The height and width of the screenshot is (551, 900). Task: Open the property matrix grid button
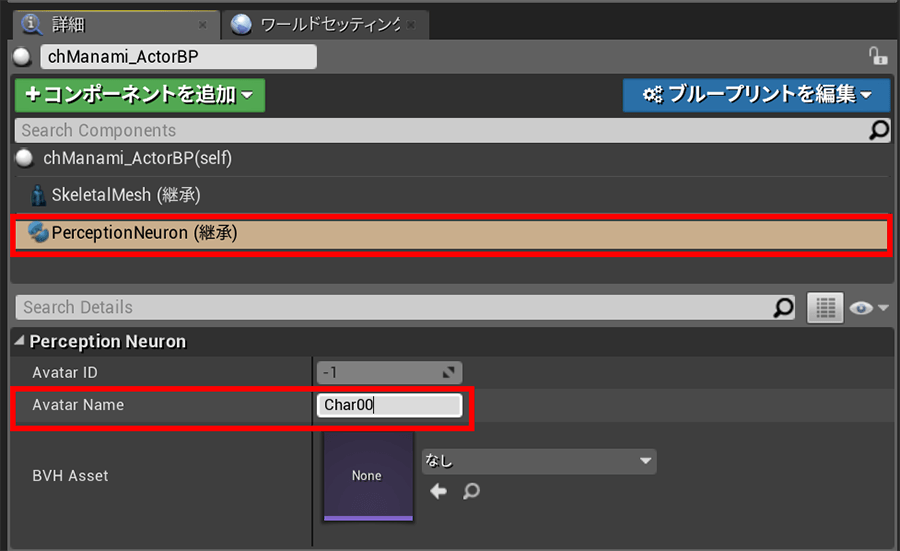(x=825, y=308)
